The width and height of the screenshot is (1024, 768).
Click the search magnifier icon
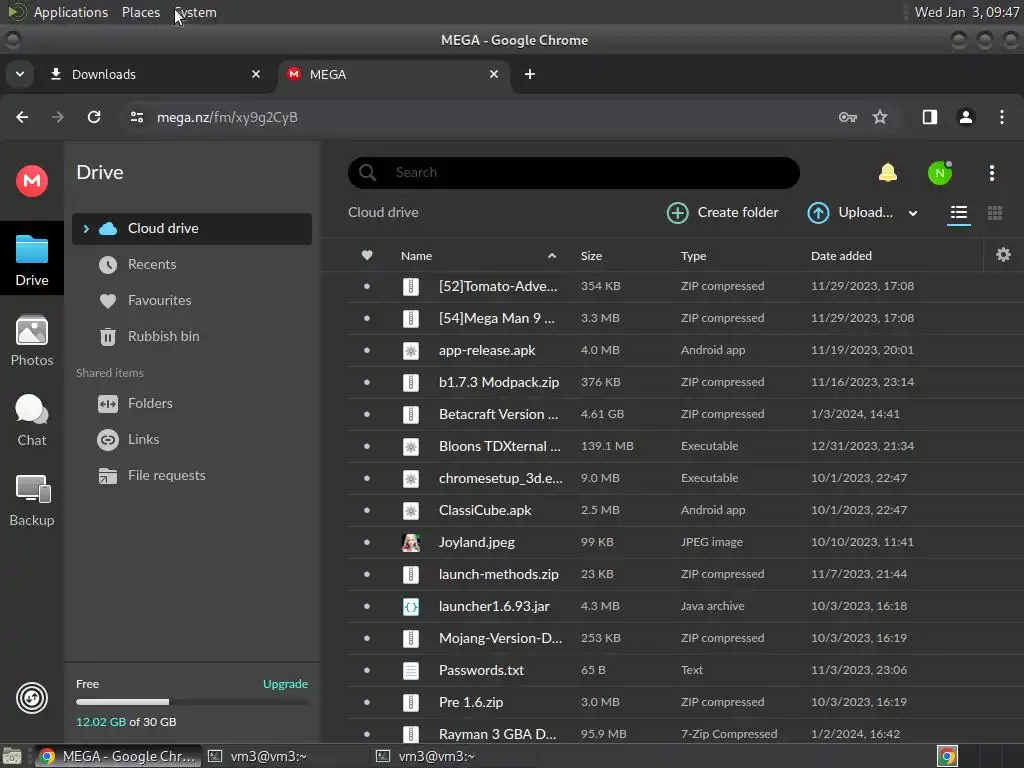point(368,172)
